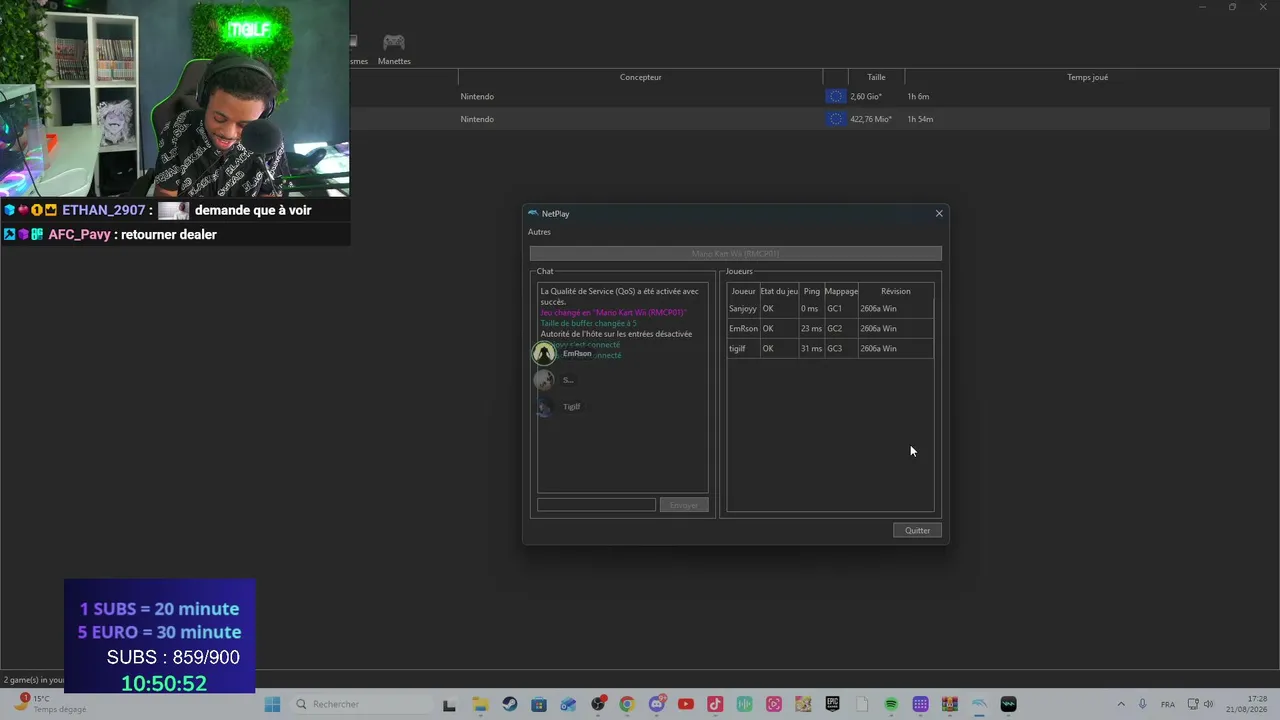Click the Tigilf voice overlay entry
The height and width of the screenshot is (720, 1280).
pyautogui.click(x=559, y=406)
